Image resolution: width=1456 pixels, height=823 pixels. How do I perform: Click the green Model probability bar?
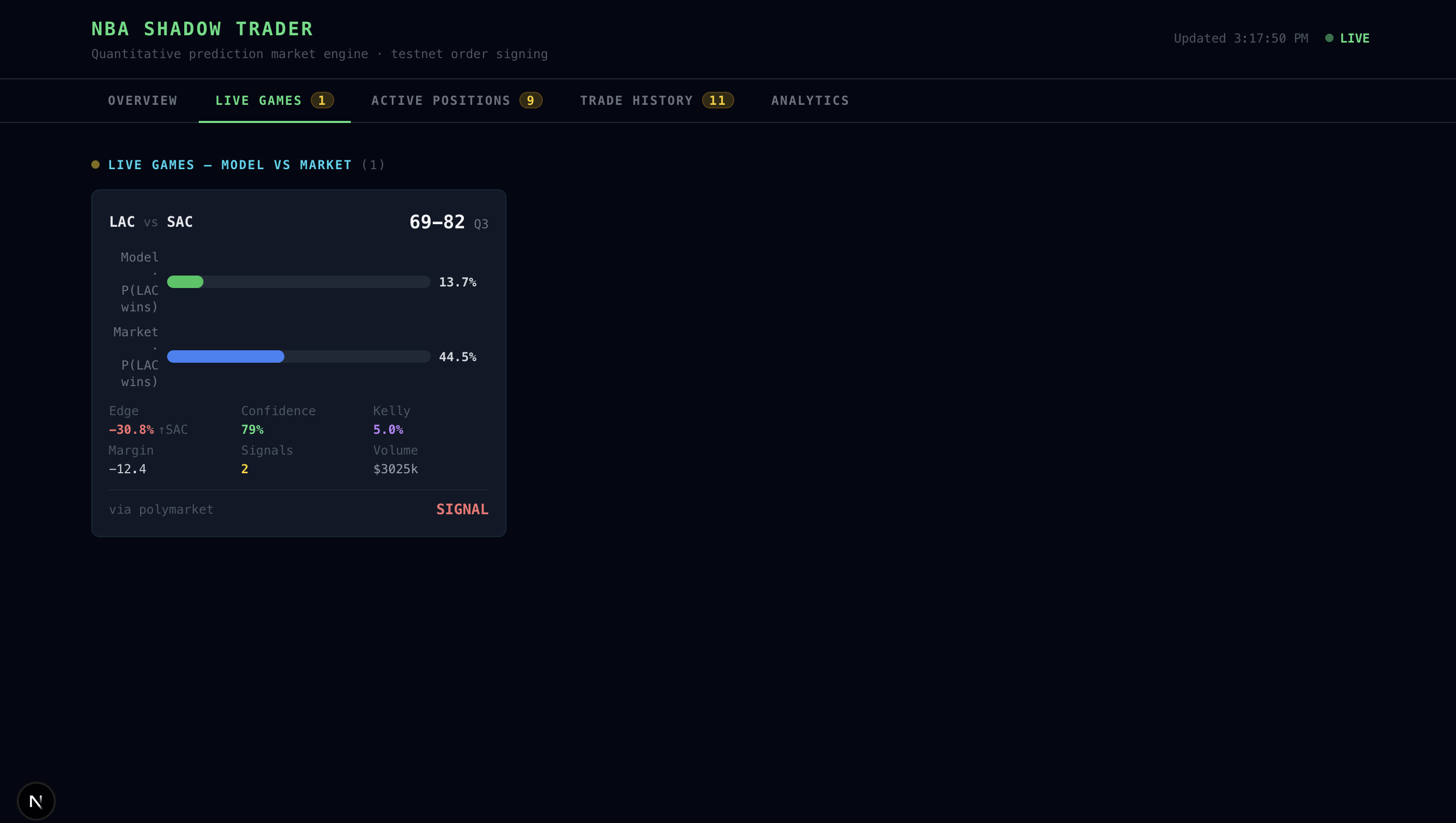coord(185,281)
